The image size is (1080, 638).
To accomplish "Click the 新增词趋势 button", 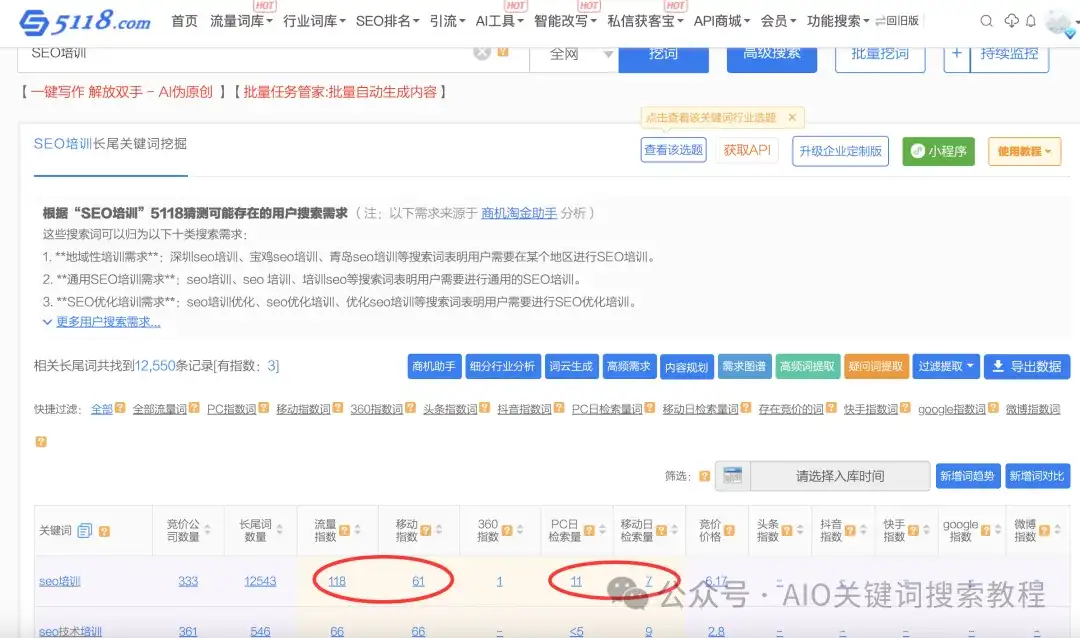I will coord(967,476).
